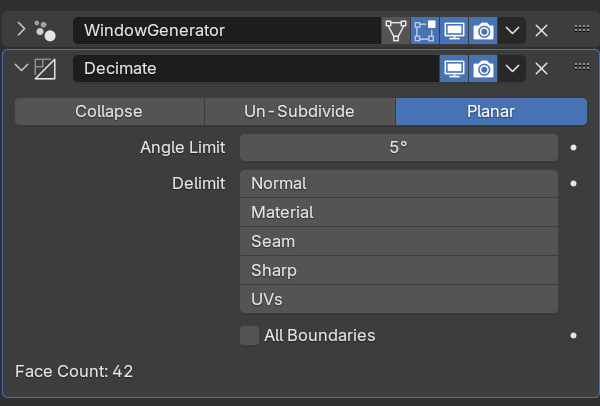Expand the WindowGenerator modifier panel
The width and height of the screenshot is (600, 406).
[x=21, y=29]
